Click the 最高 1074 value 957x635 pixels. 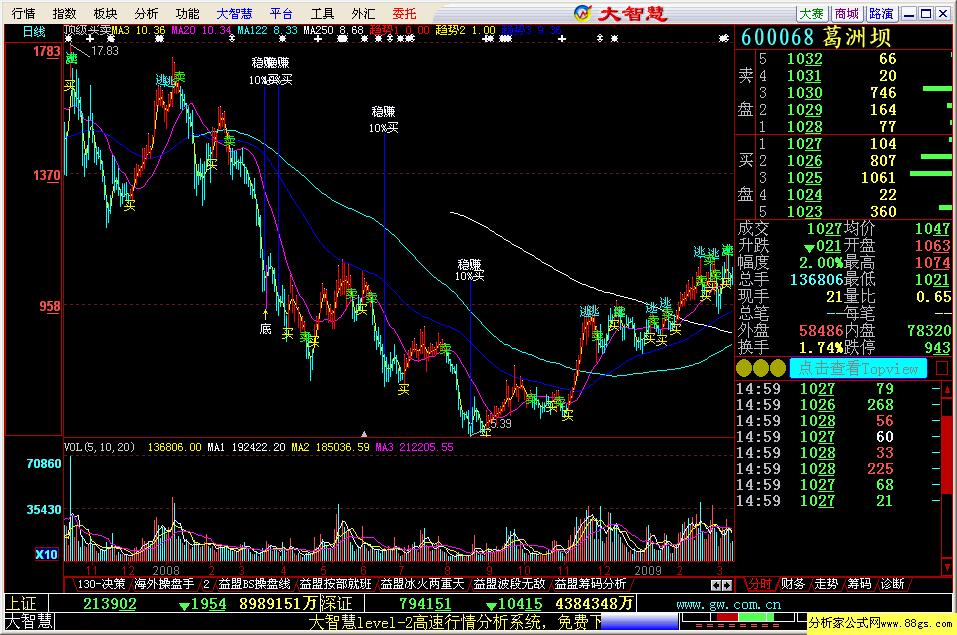coord(932,263)
